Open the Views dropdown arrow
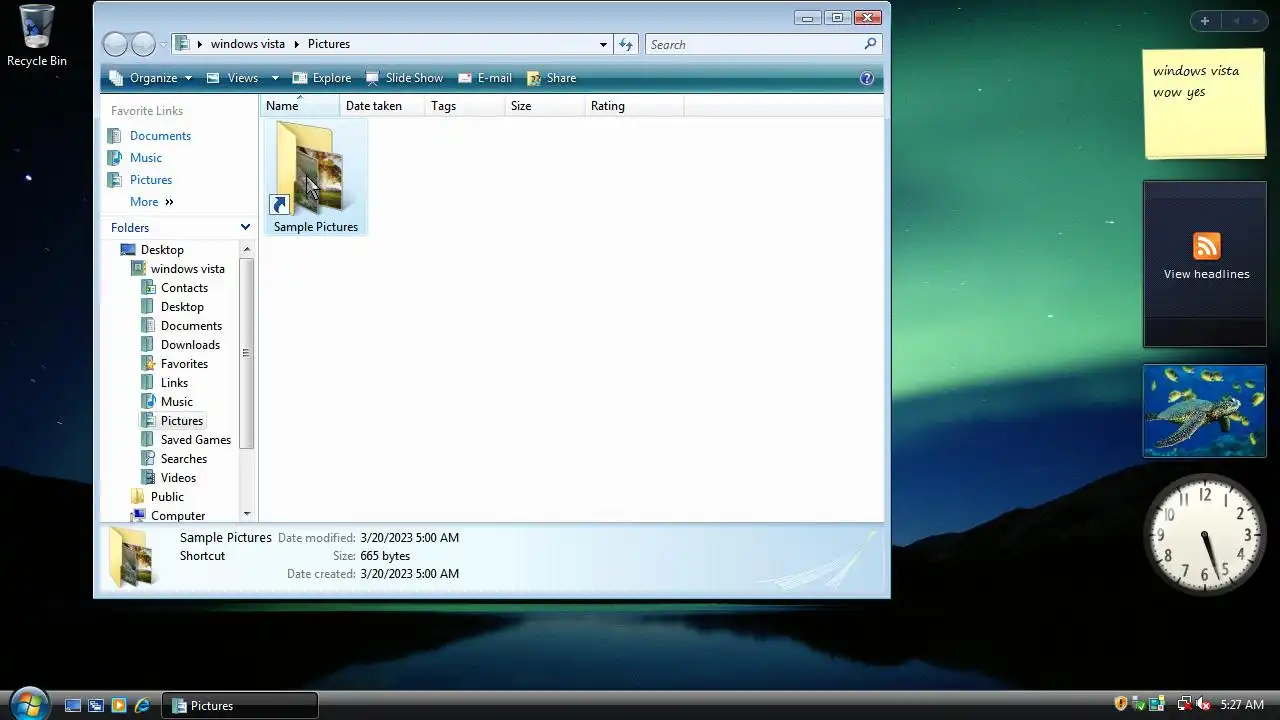 point(275,78)
